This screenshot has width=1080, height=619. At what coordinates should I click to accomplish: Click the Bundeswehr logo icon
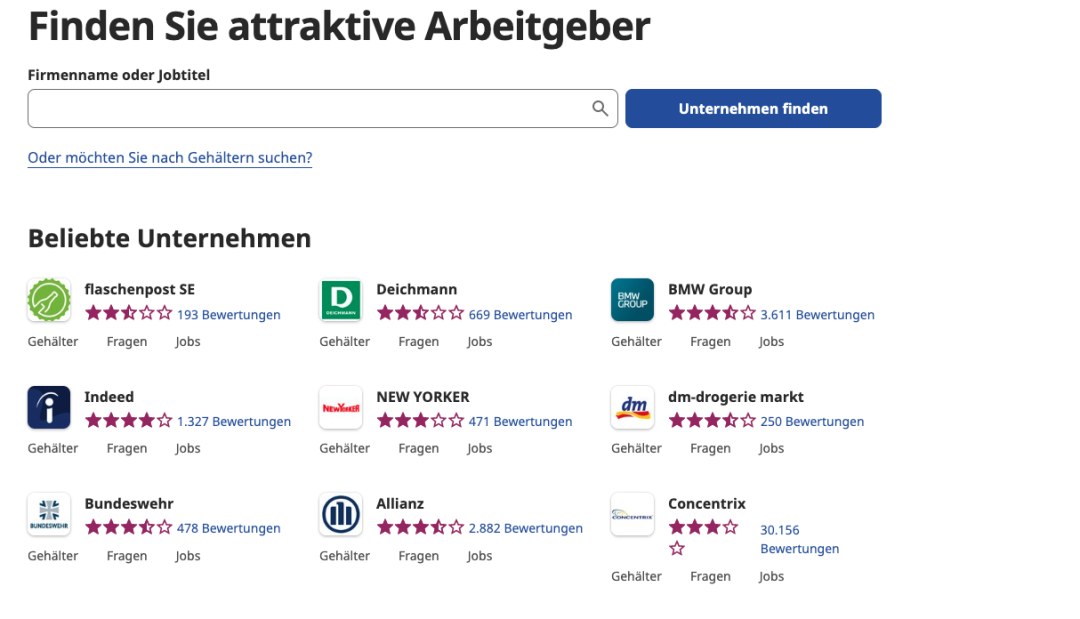click(x=49, y=514)
